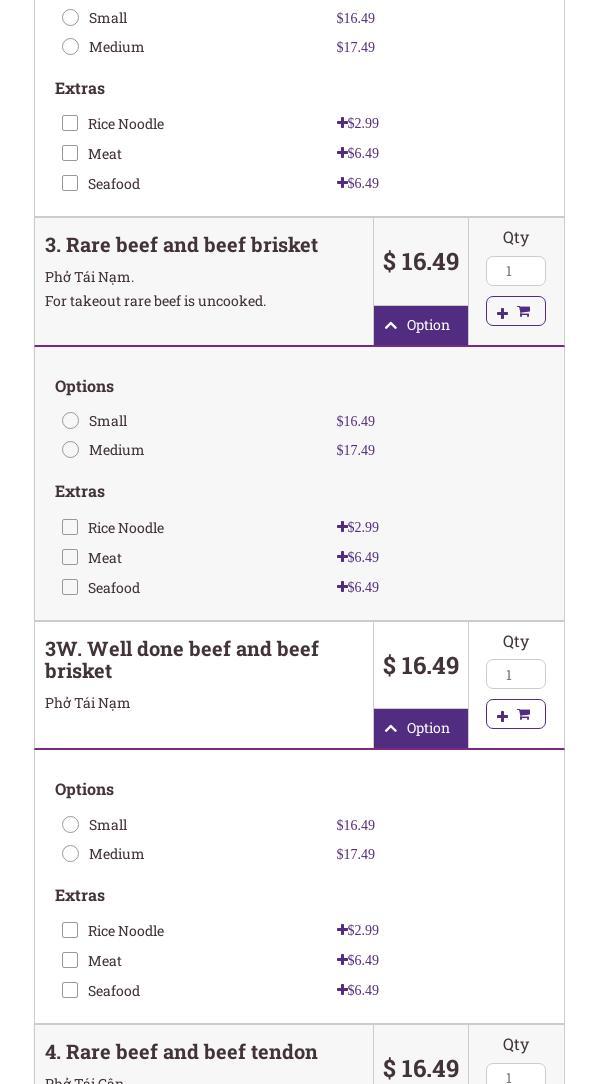Click the 4. Rare beef and beef tendon title
605x1084 pixels.
(x=181, y=1052)
